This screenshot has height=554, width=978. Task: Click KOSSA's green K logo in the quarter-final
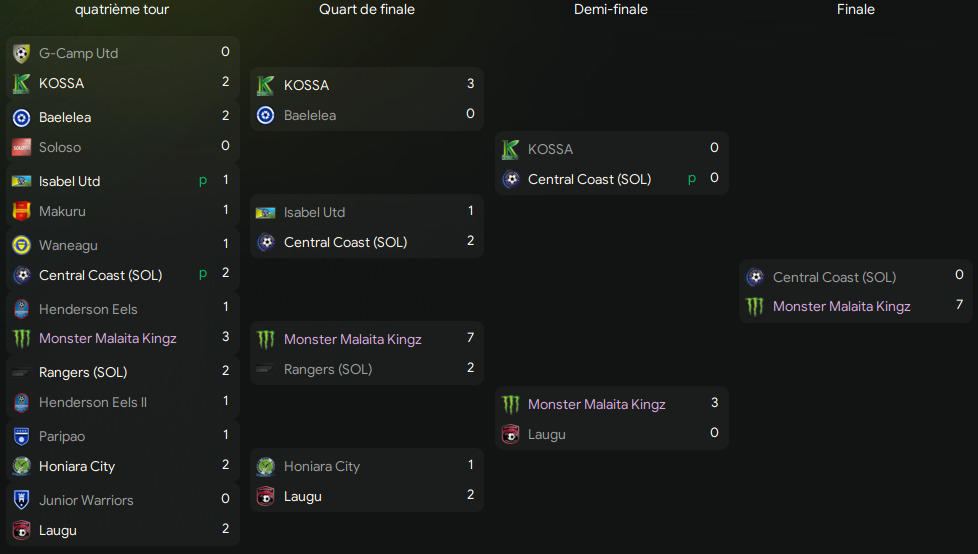[266, 85]
